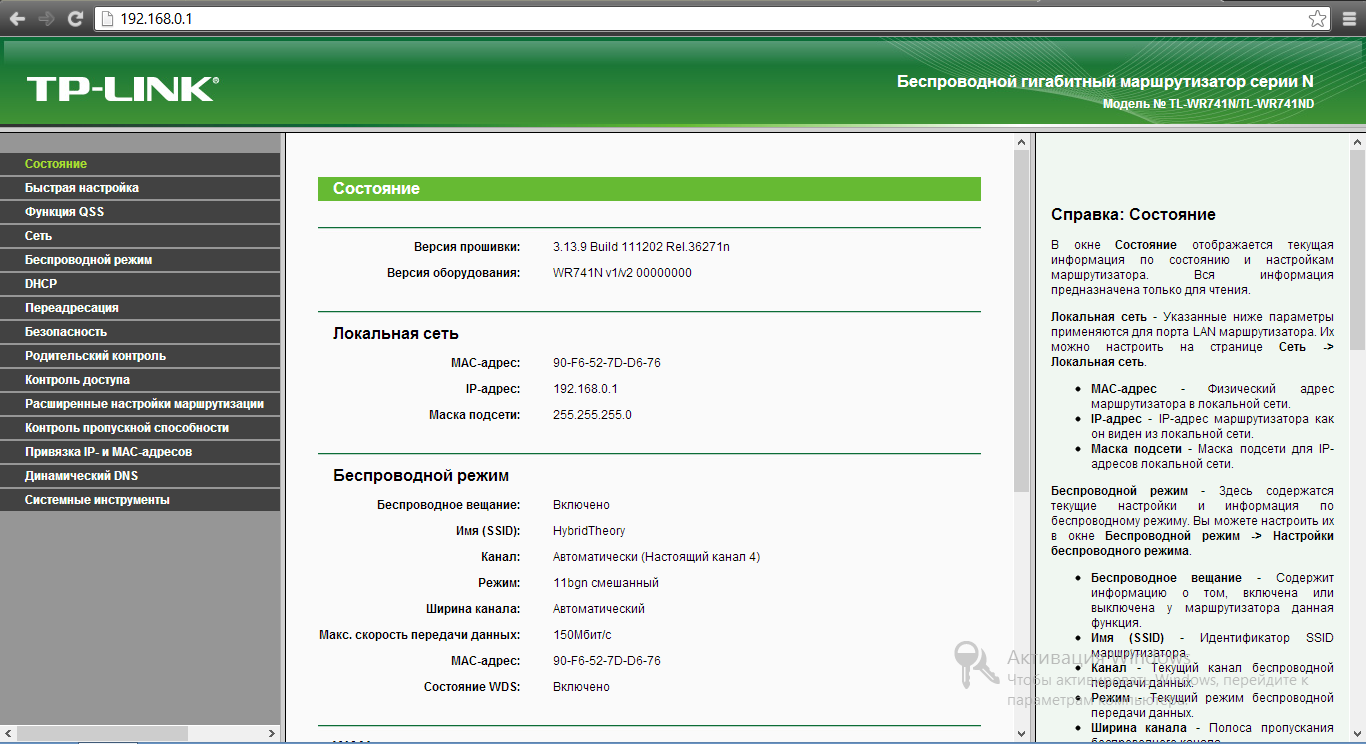Click the Имя (SSID) label
Image resolution: width=1366 pixels, height=746 pixels.
(488, 531)
